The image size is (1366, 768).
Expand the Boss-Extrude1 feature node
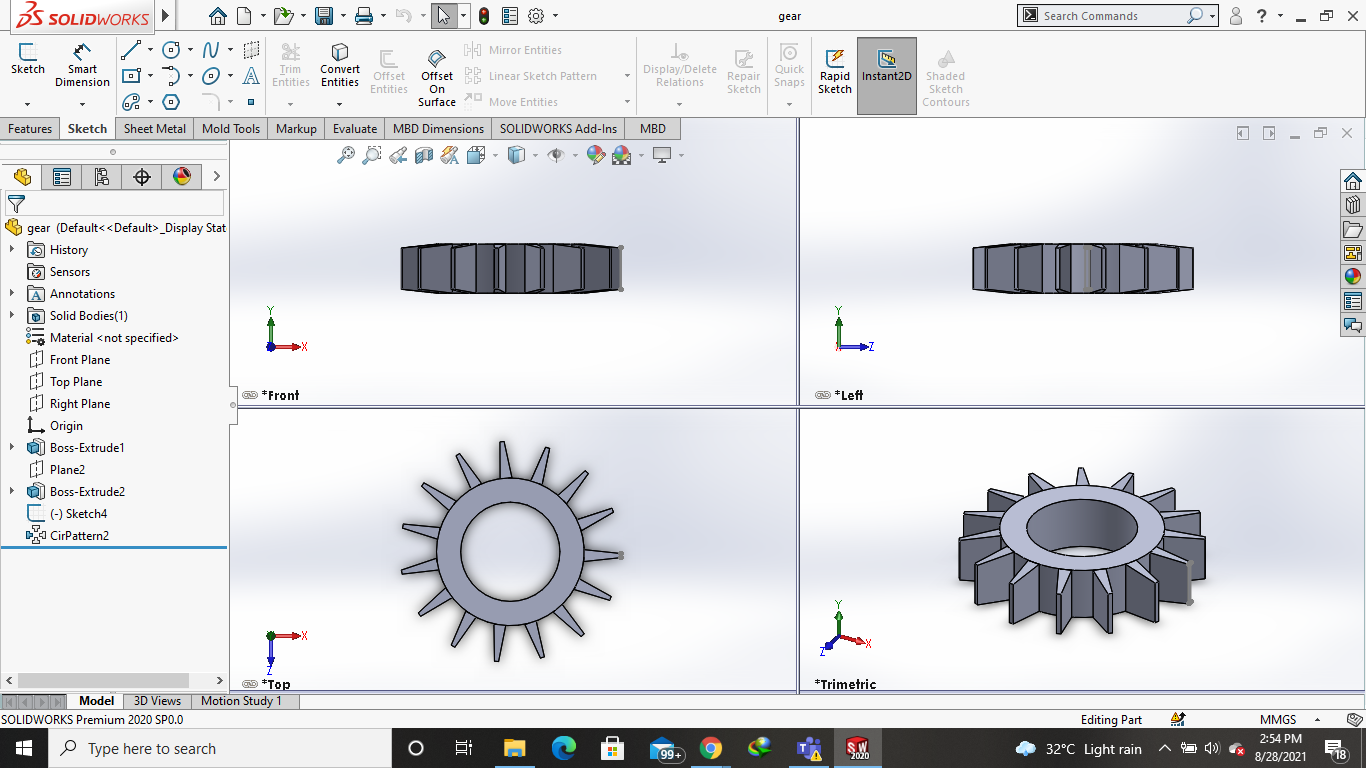click(x=12, y=448)
